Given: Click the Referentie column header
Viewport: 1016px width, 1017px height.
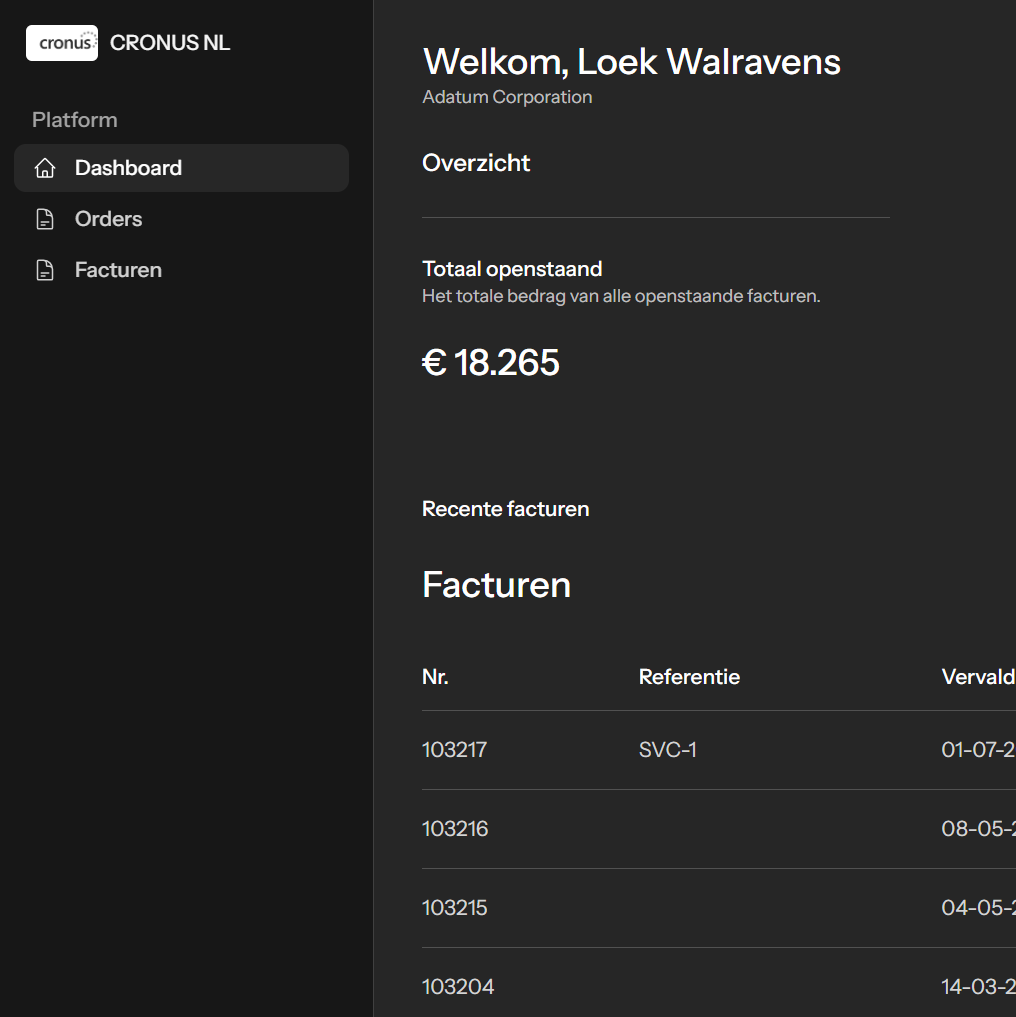Looking at the screenshot, I should click(689, 676).
